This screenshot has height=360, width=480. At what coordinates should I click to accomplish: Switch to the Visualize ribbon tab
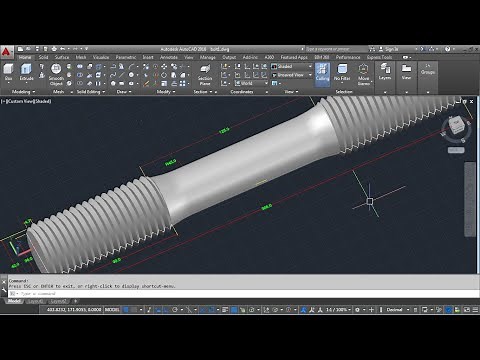pyautogui.click(x=101, y=57)
